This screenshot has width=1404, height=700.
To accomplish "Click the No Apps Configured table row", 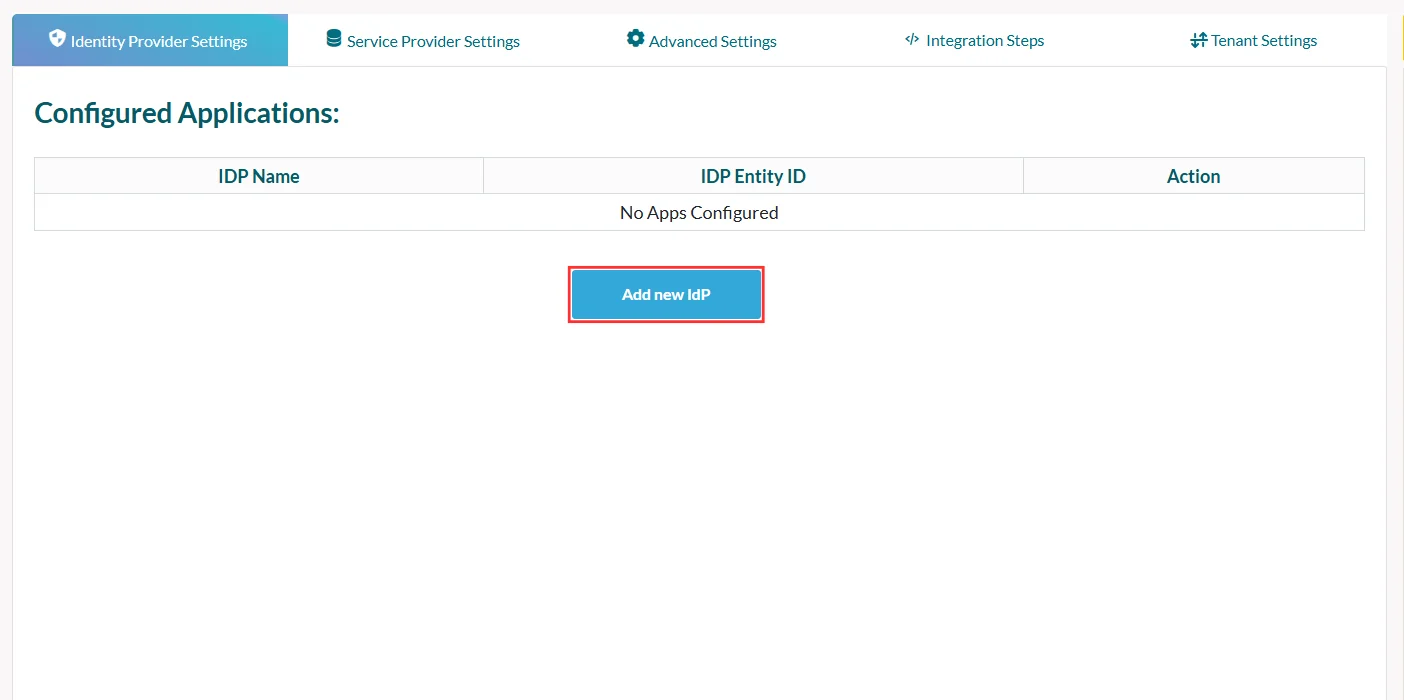I will click(x=699, y=212).
